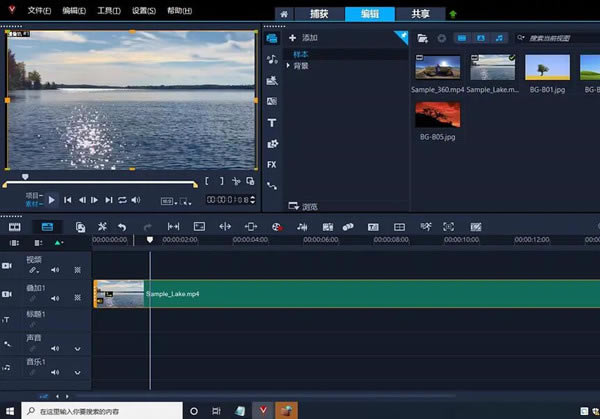Open the FX filter library

pyautogui.click(x=272, y=164)
